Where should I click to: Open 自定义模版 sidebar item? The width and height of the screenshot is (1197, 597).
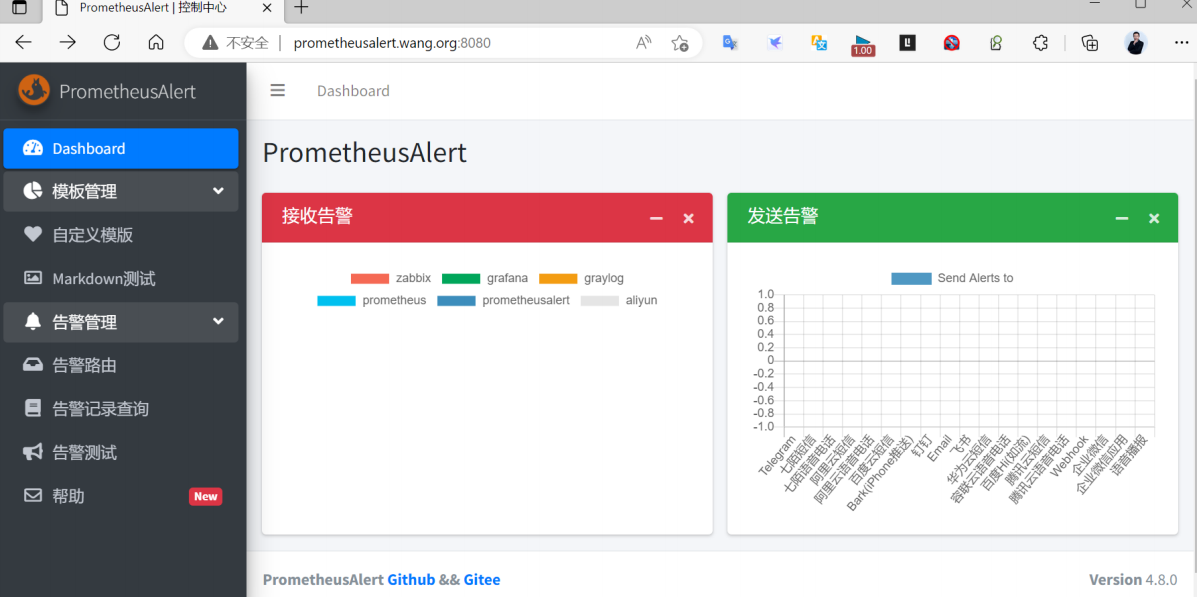tap(121, 234)
